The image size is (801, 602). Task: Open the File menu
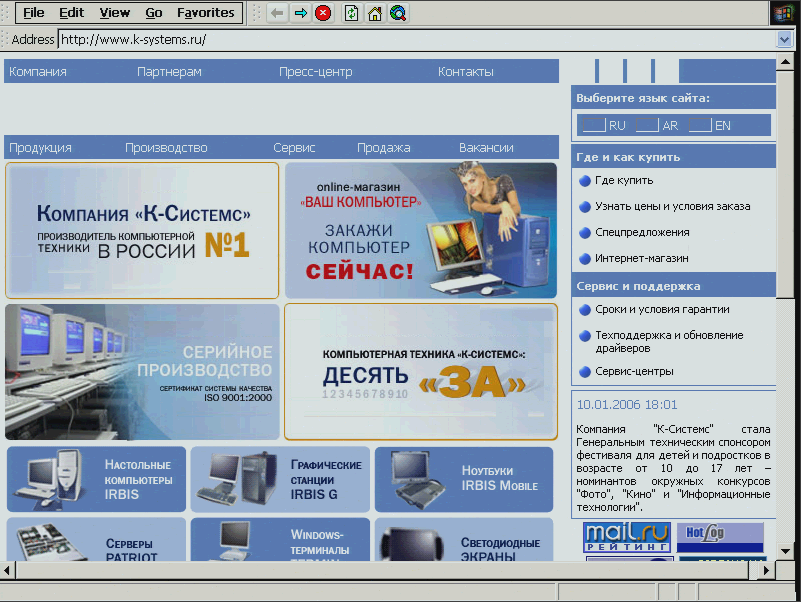[34, 13]
